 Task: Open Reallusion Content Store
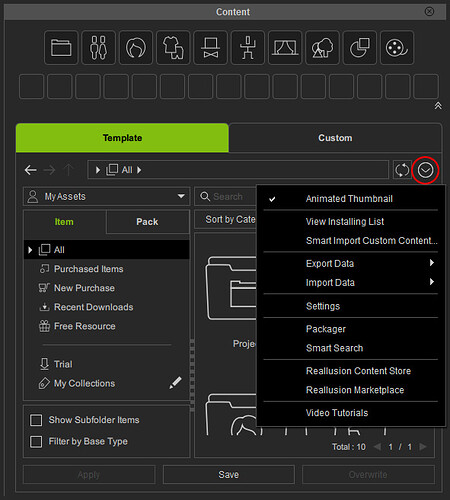(x=351, y=371)
